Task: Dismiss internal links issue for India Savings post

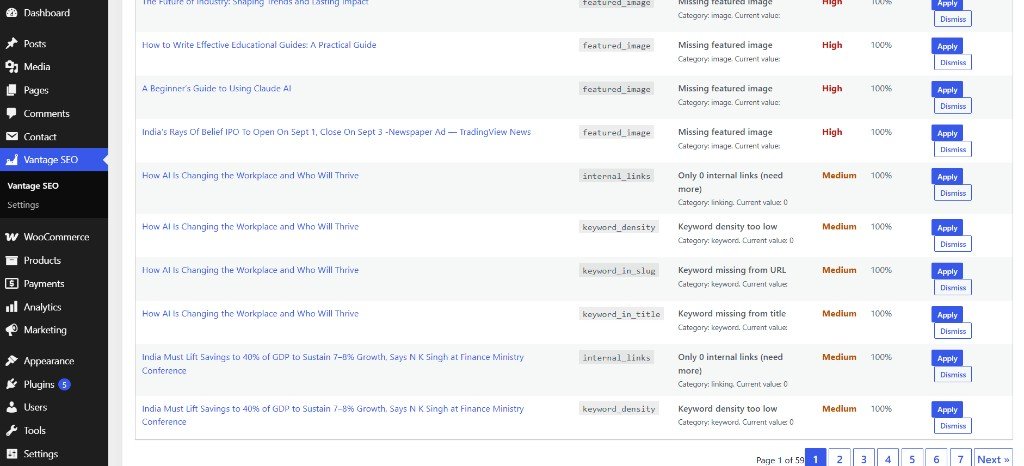Action: coord(953,375)
